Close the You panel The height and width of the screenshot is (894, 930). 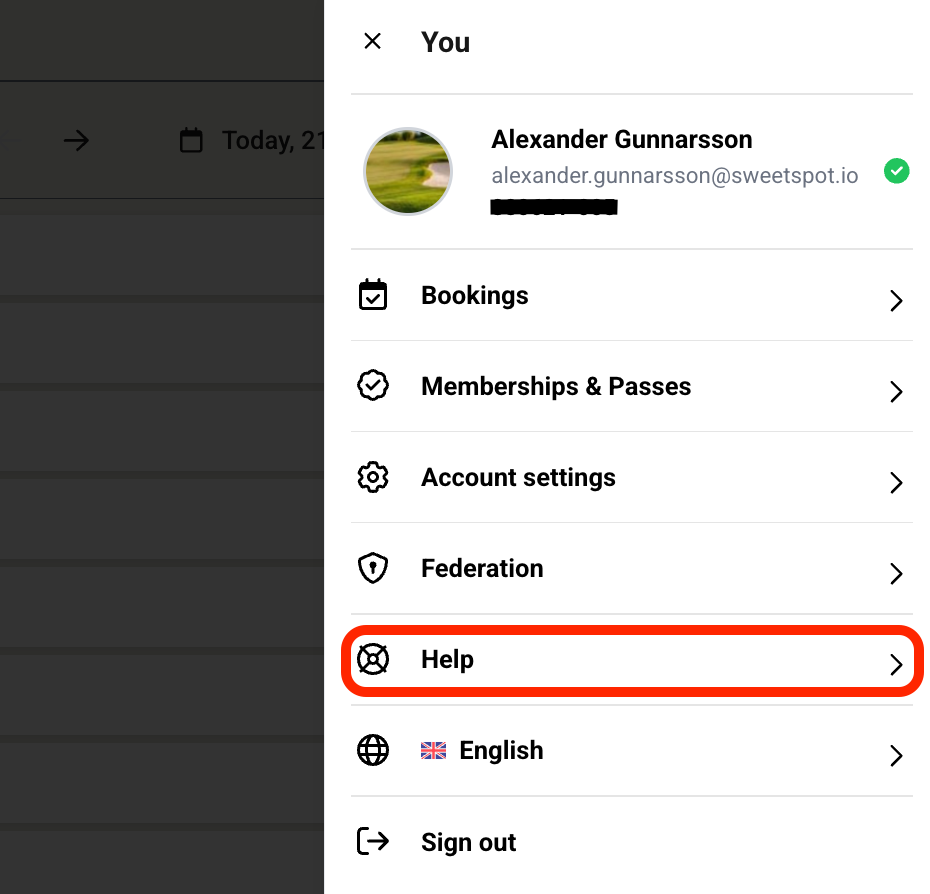click(372, 42)
